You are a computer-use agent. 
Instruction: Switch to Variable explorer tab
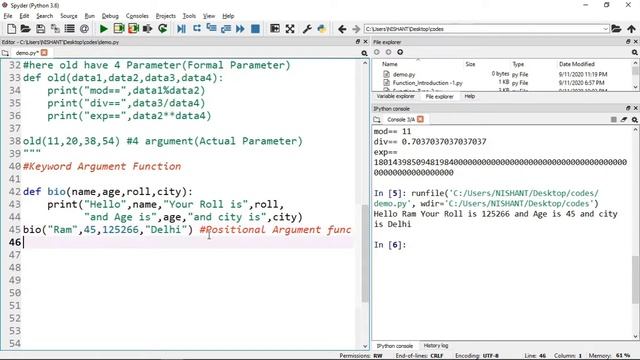coord(395,96)
